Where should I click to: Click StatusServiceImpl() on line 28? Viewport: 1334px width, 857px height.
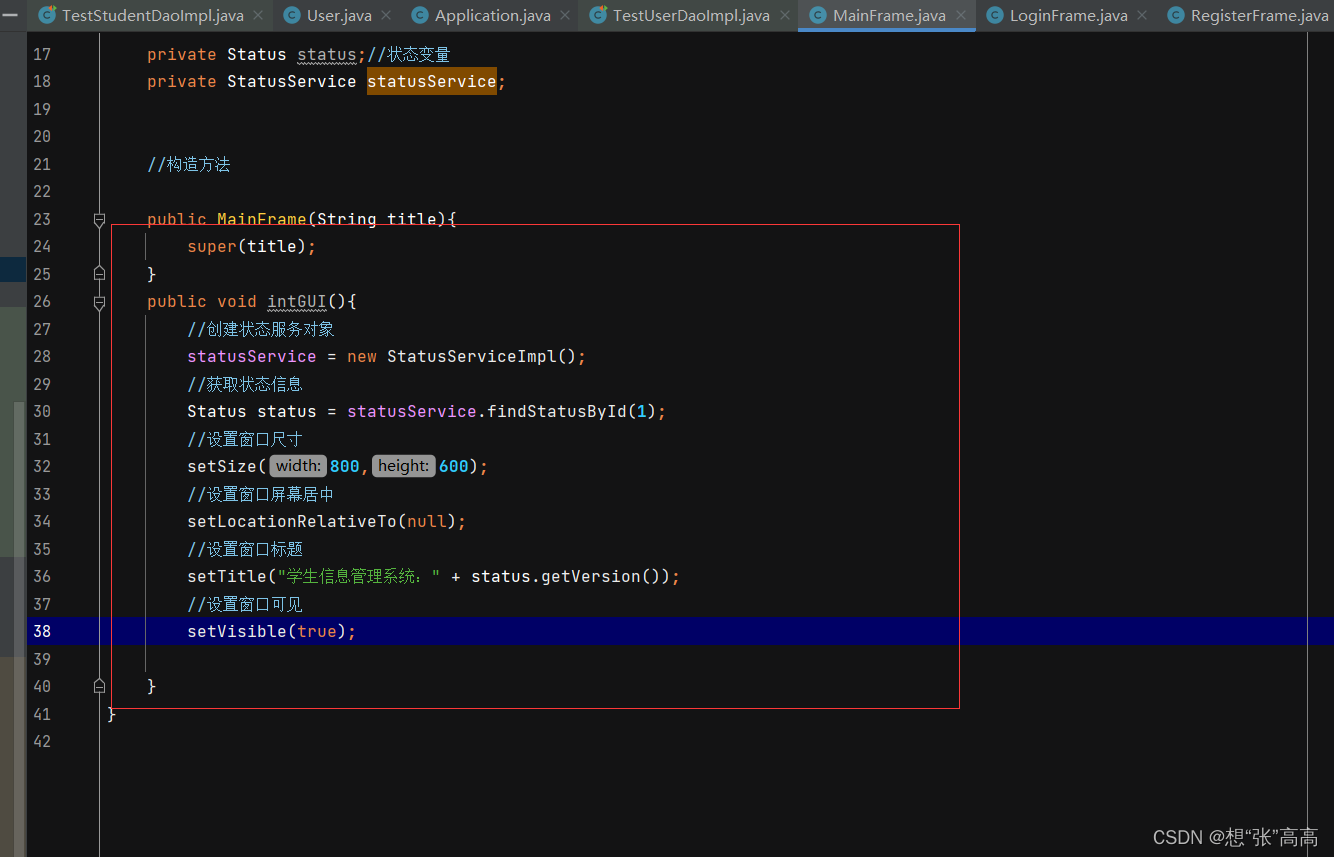tap(481, 356)
